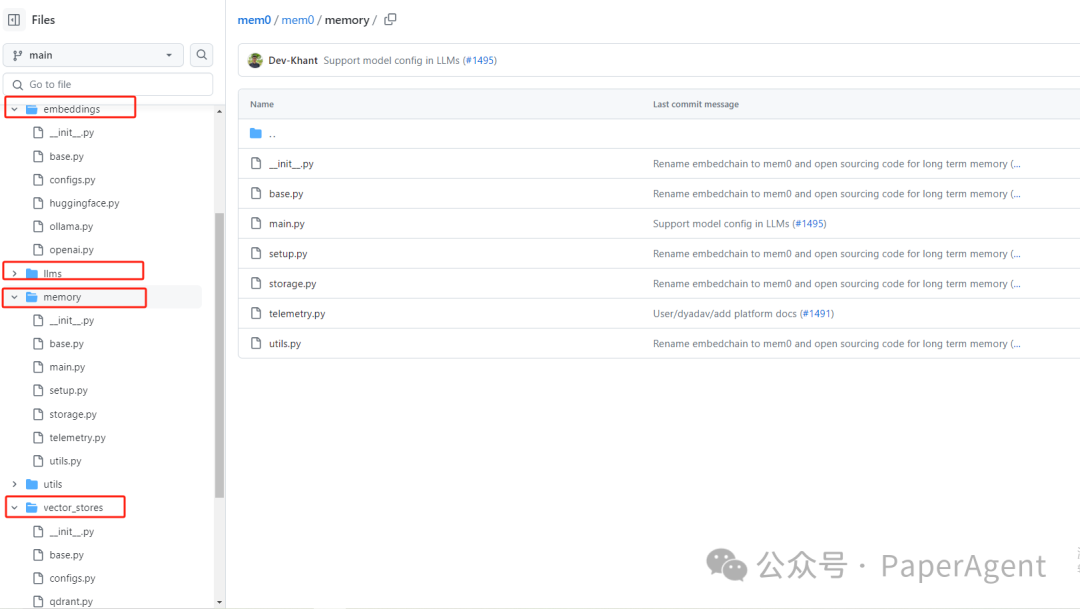The width and height of the screenshot is (1080, 609).
Task: Focus the Go to file input
Action: [x=108, y=85]
